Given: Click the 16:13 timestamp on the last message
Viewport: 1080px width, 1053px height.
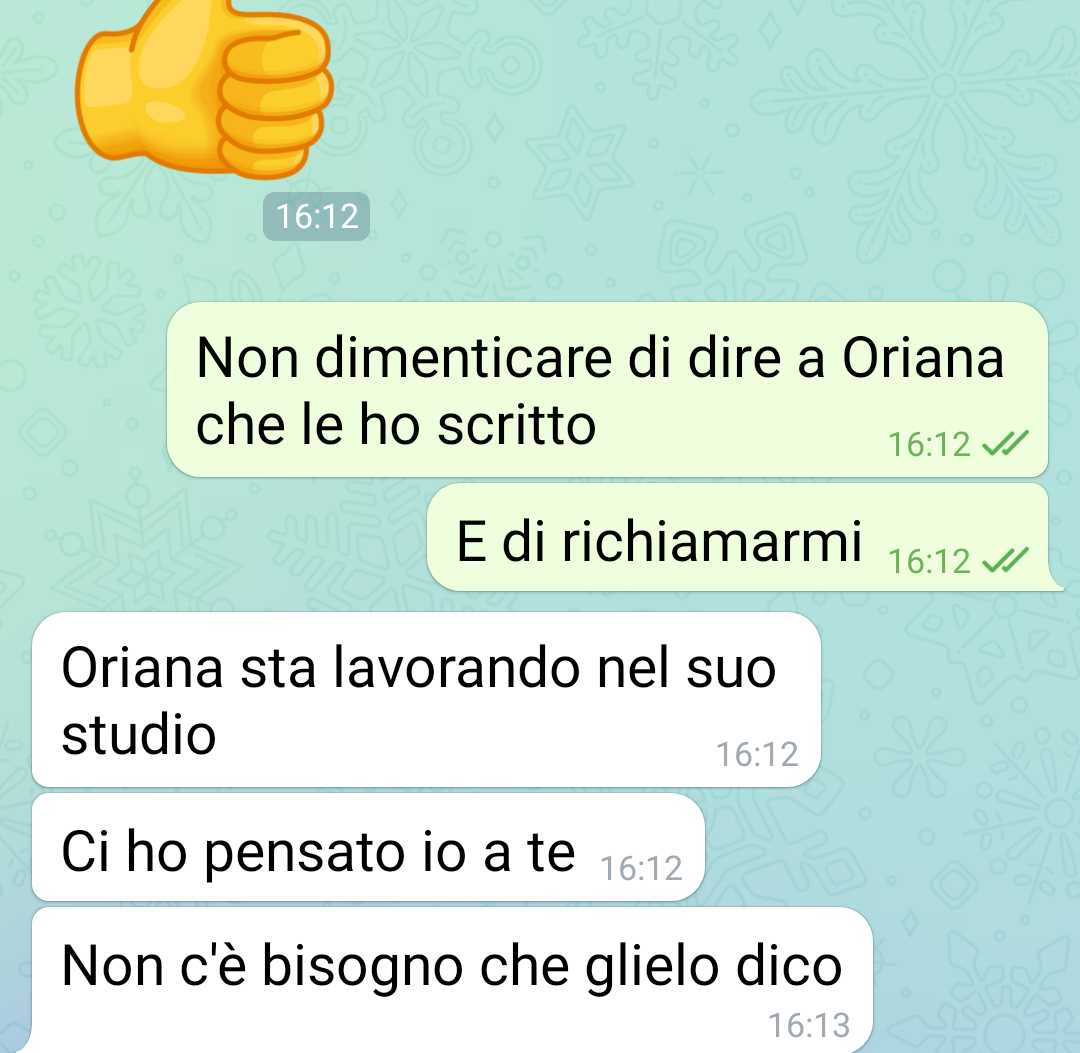Looking at the screenshot, I should click(809, 1025).
